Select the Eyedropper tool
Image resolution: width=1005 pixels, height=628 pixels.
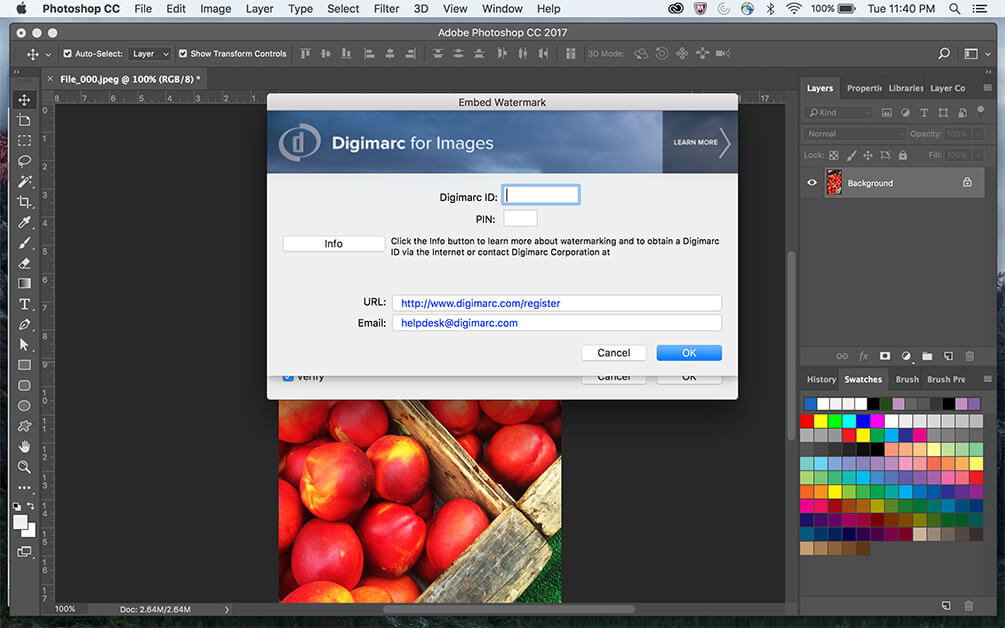[24, 222]
